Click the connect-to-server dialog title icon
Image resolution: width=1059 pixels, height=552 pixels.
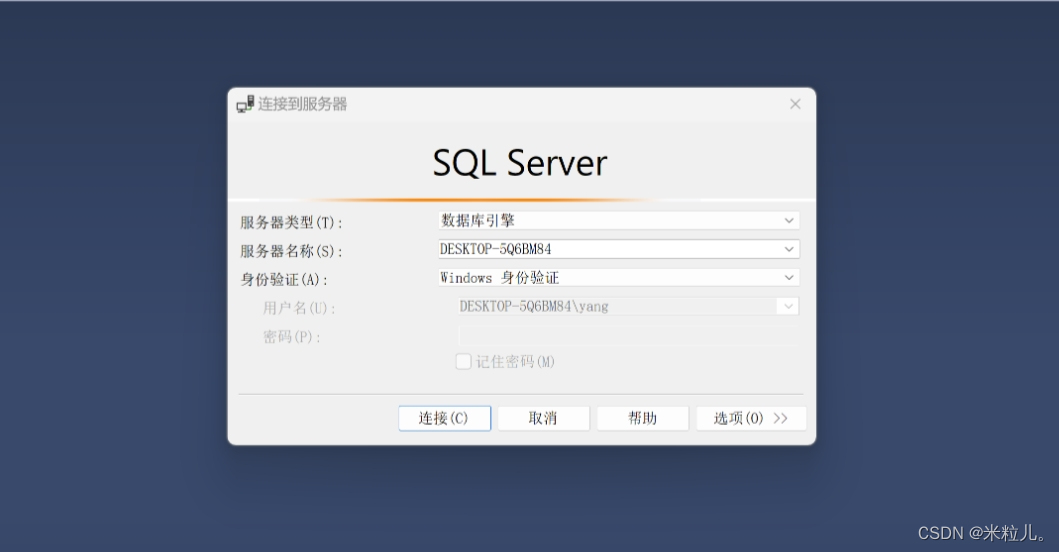tap(245, 104)
